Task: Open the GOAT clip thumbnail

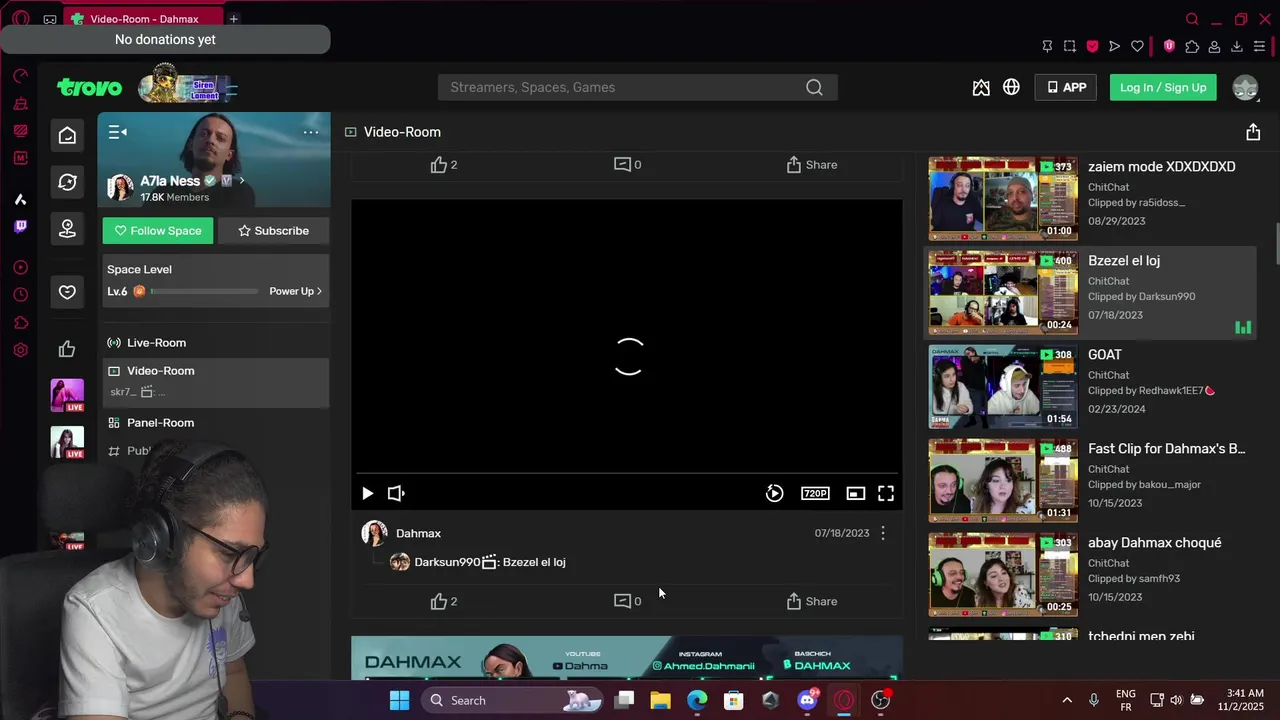Action: tap(1003, 386)
